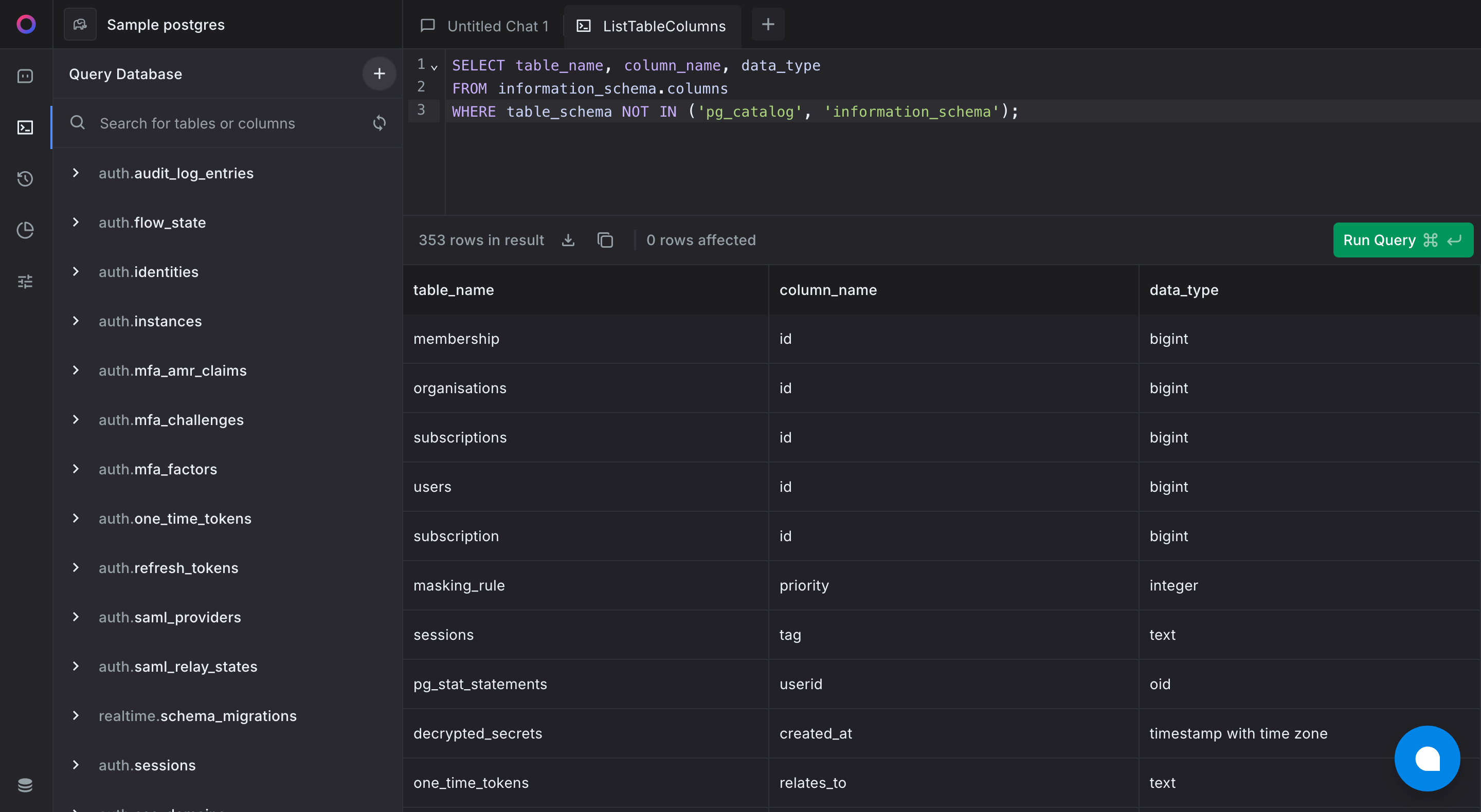Collapse the line 1 code fold arrow
1481x812 pixels.
tap(435, 67)
